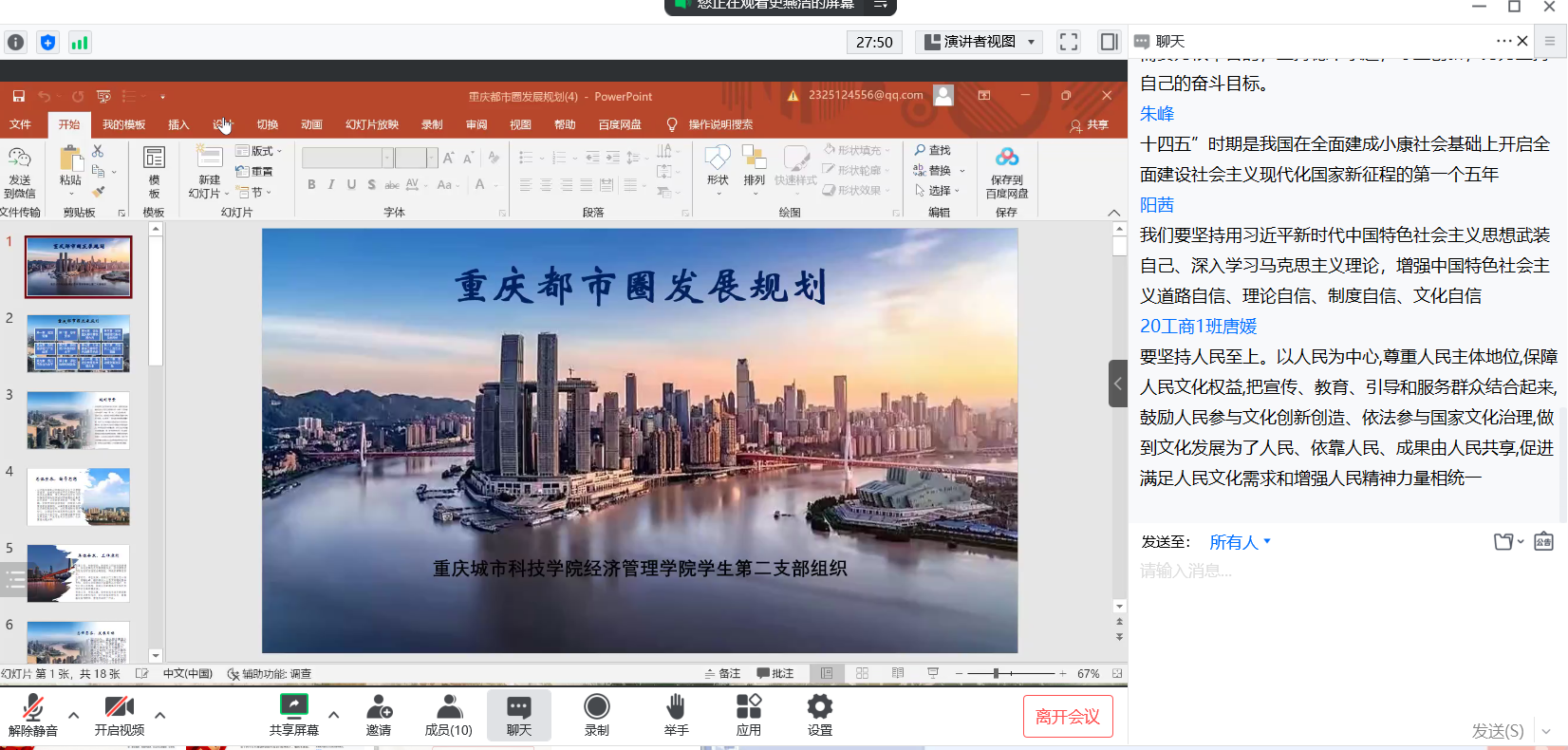The width and height of the screenshot is (1568, 750).
Task: Expand audio options arrow beside 解除静音
Action: [x=73, y=715]
